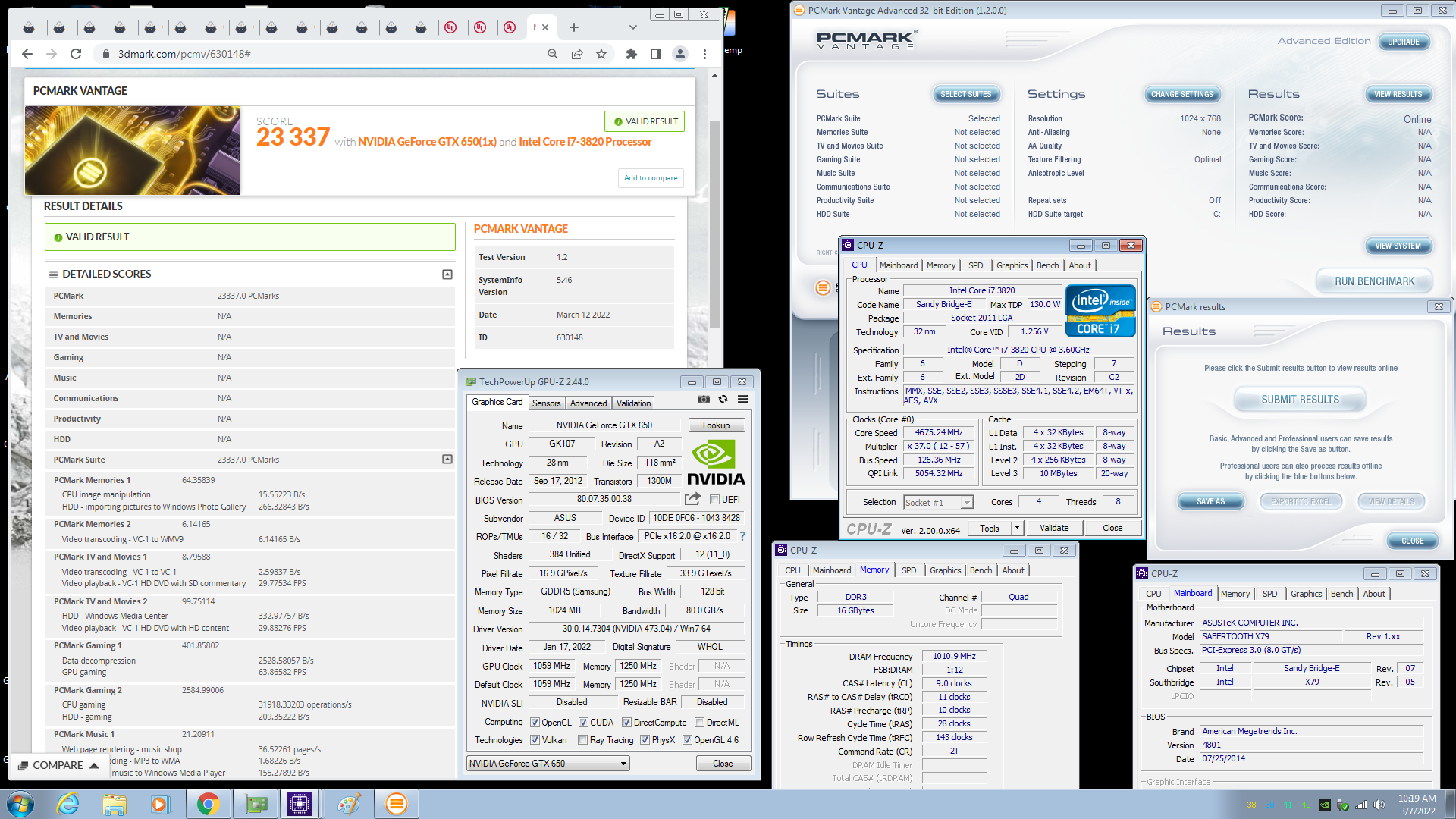Enable the DirectML checkbox

[700, 723]
